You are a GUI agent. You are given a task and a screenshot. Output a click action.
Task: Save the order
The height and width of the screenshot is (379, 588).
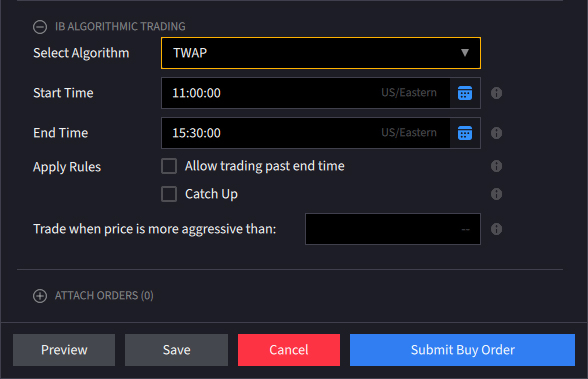coord(176,350)
